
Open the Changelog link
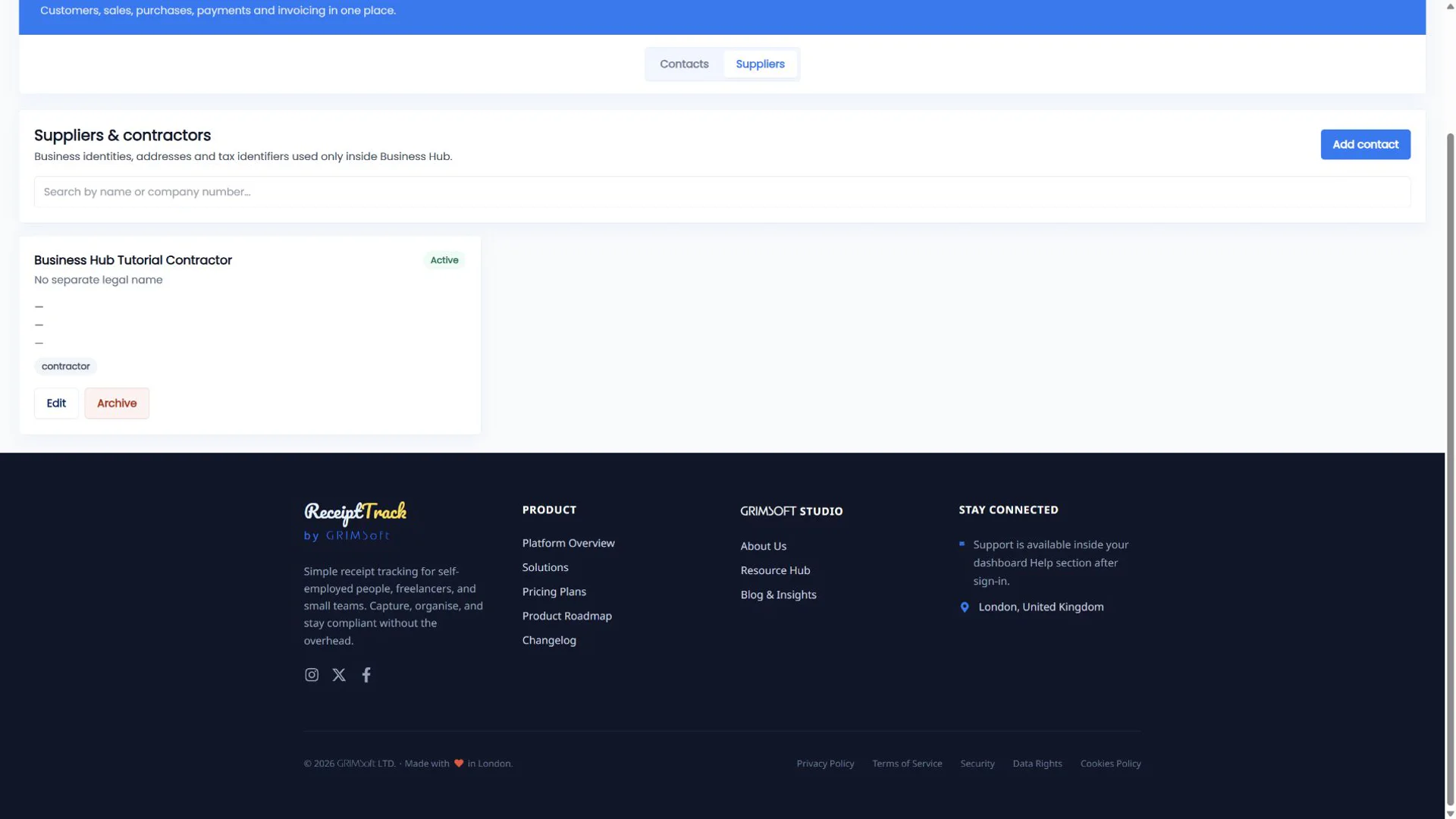pos(549,640)
